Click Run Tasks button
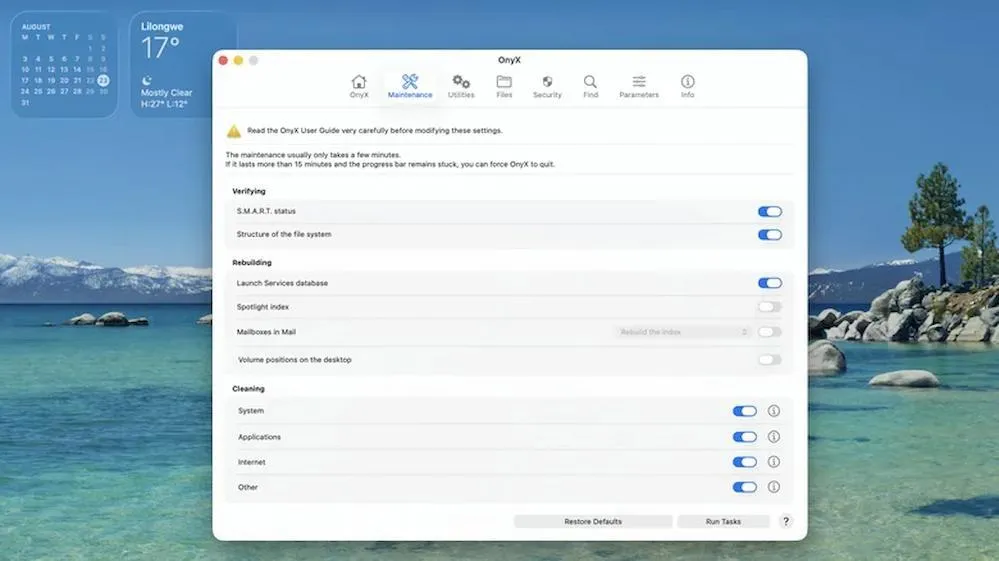The image size is (999, 561). pyautogui.click(x=723, y=522)
